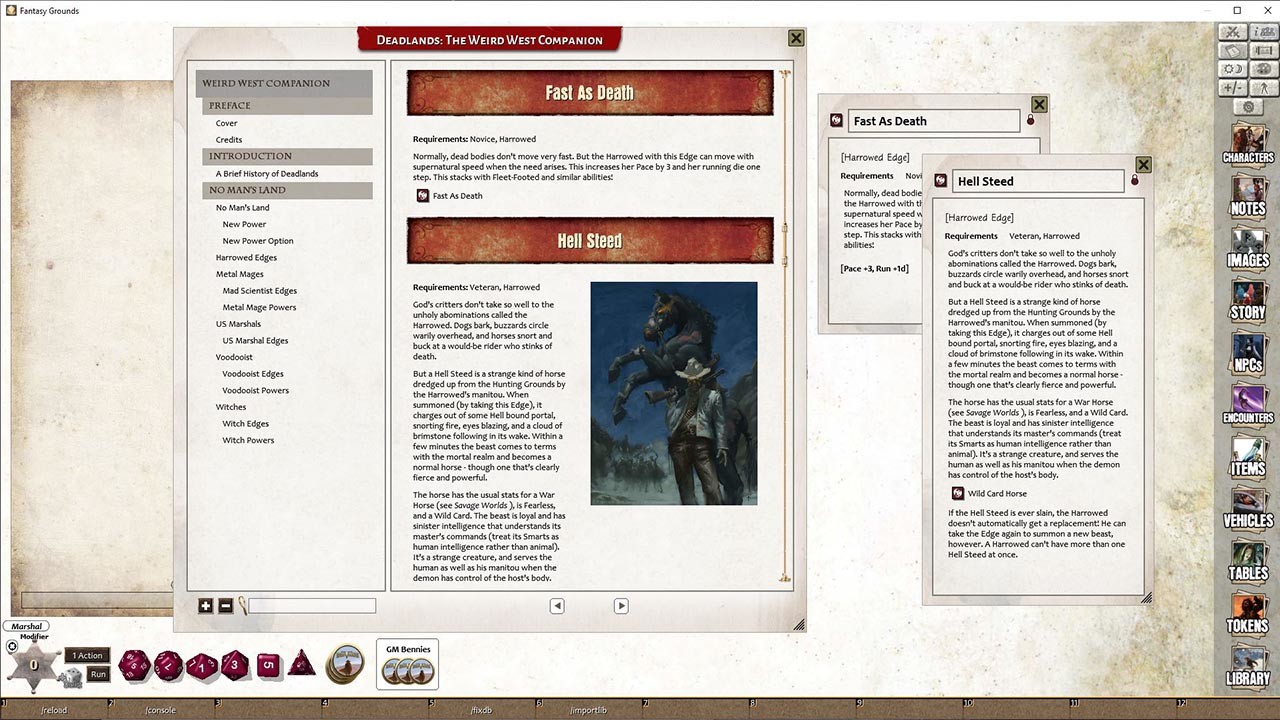Click the search field below the companion pages
Screen dimensions: 1280x720
click(x=310, y=606)
